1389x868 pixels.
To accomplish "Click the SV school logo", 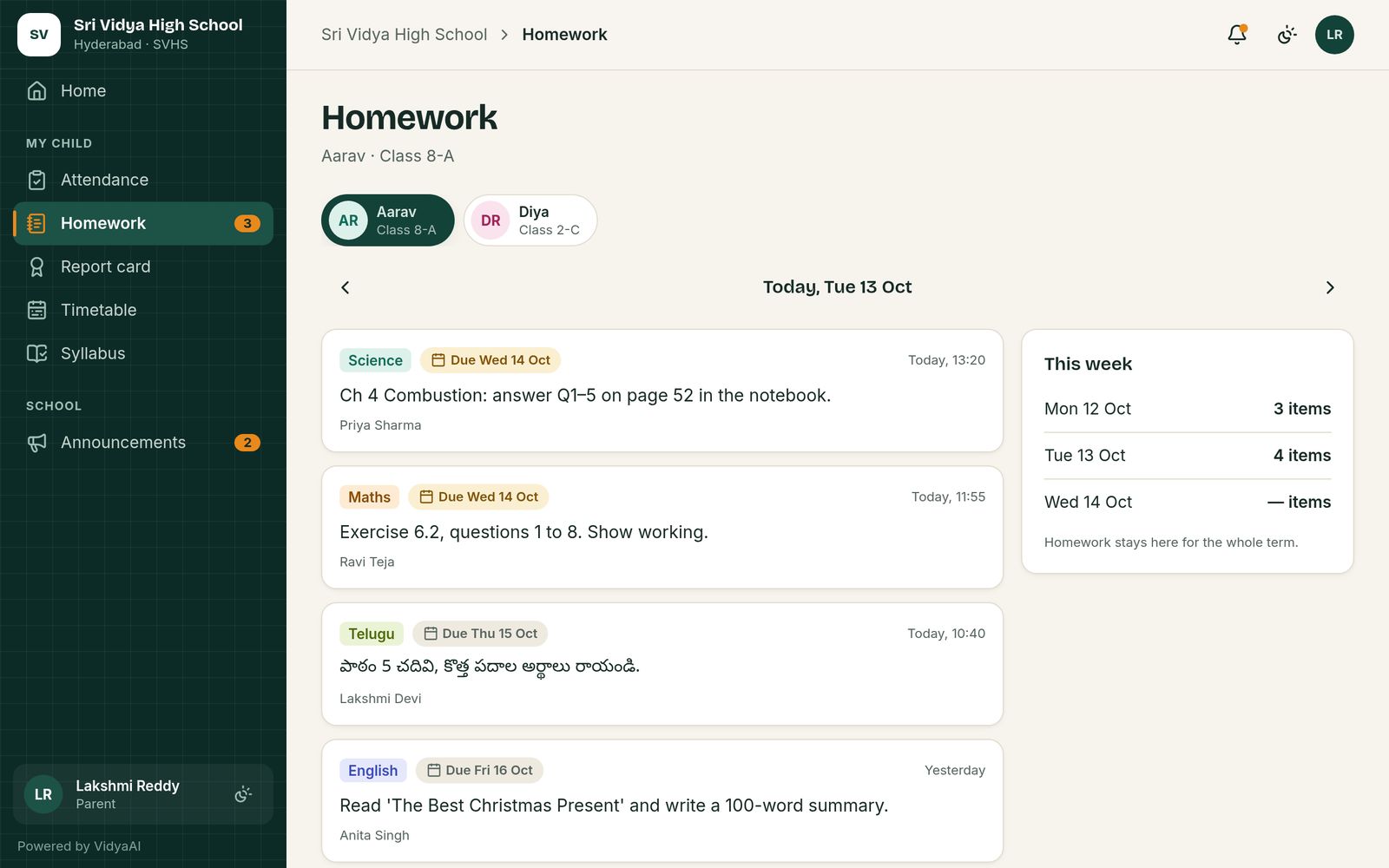I will (x=39, y=35).
